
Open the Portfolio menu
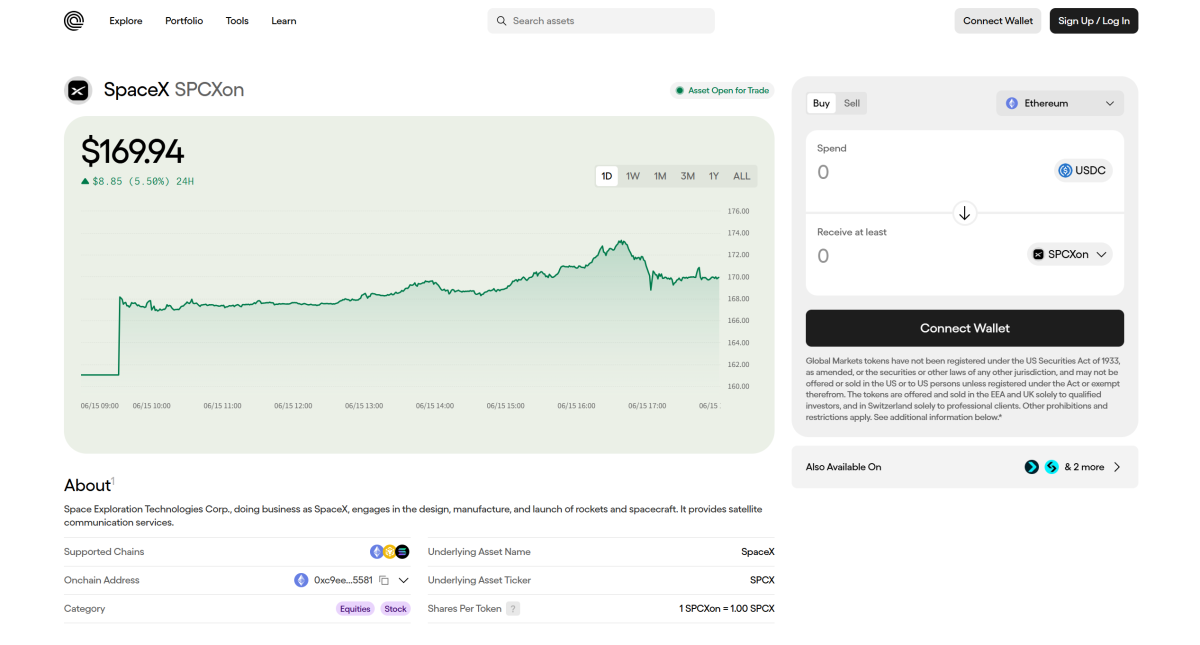pyautogui.click(x=184, y=21)
